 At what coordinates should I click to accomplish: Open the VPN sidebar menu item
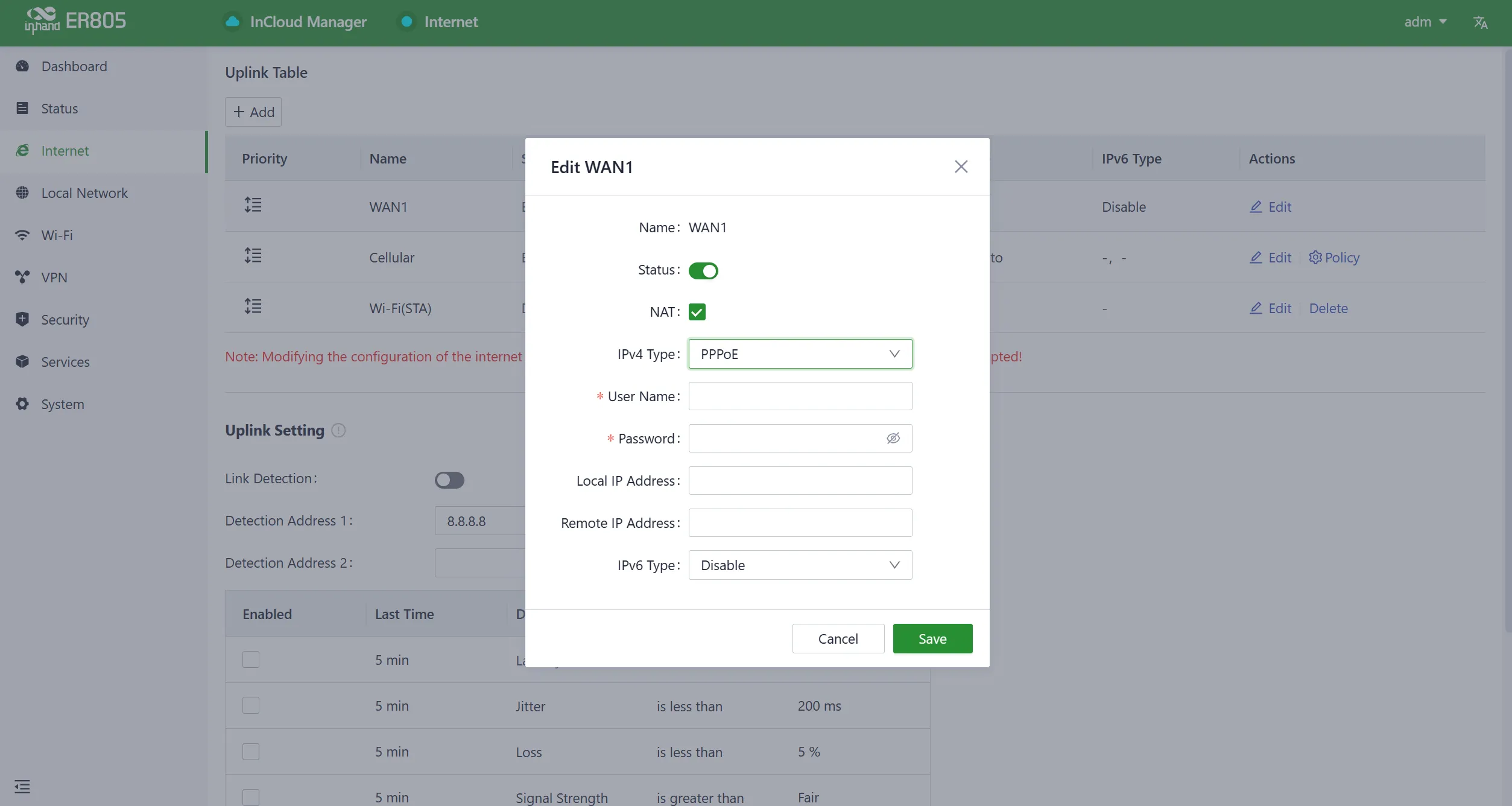tap(104, 278)
